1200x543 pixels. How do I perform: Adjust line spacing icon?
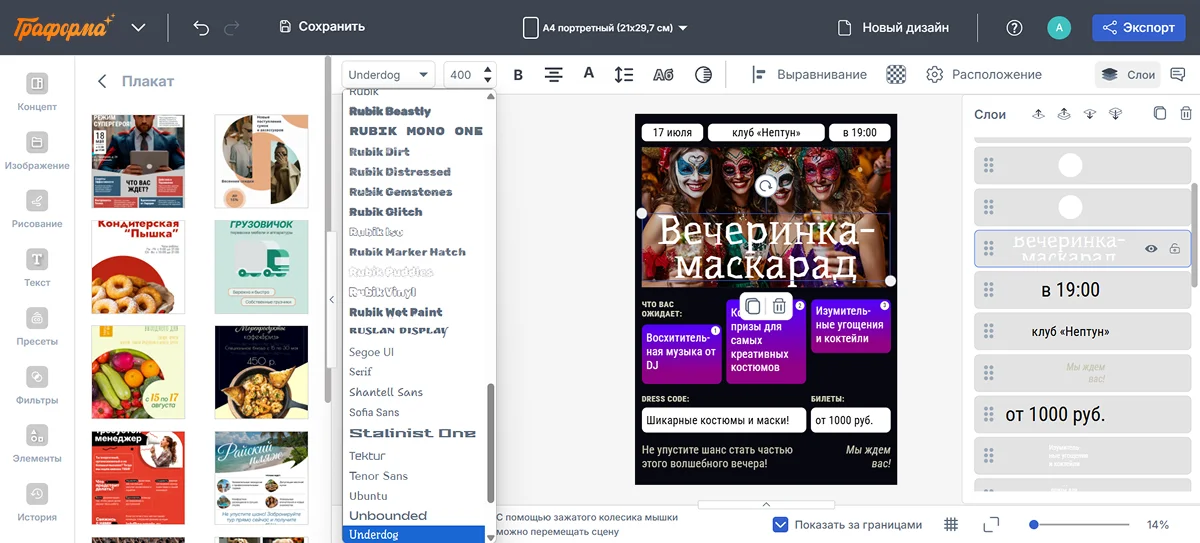pos(624,74)
